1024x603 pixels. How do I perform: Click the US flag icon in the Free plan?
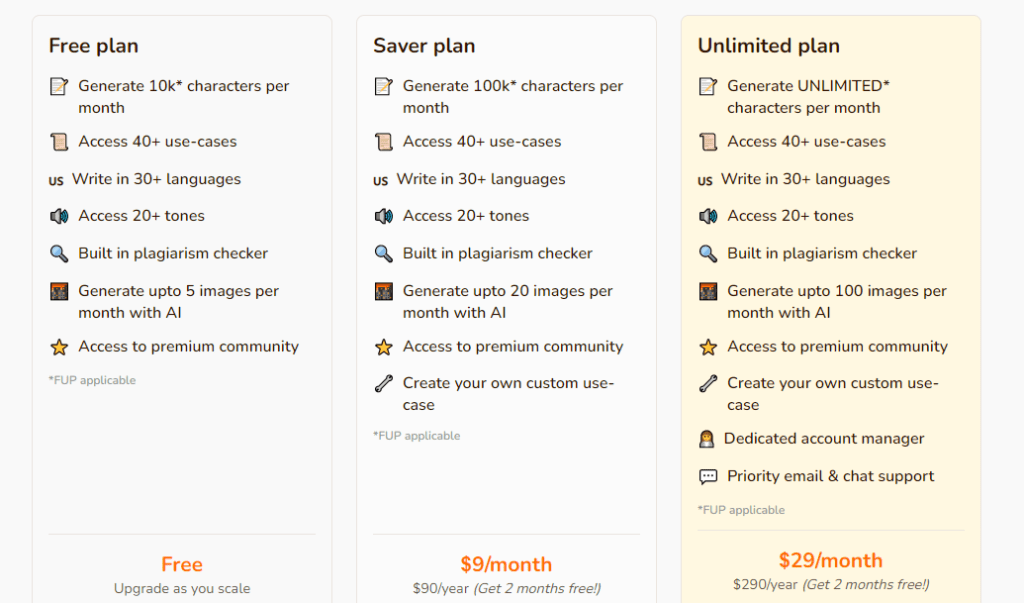tap(56, 181)
